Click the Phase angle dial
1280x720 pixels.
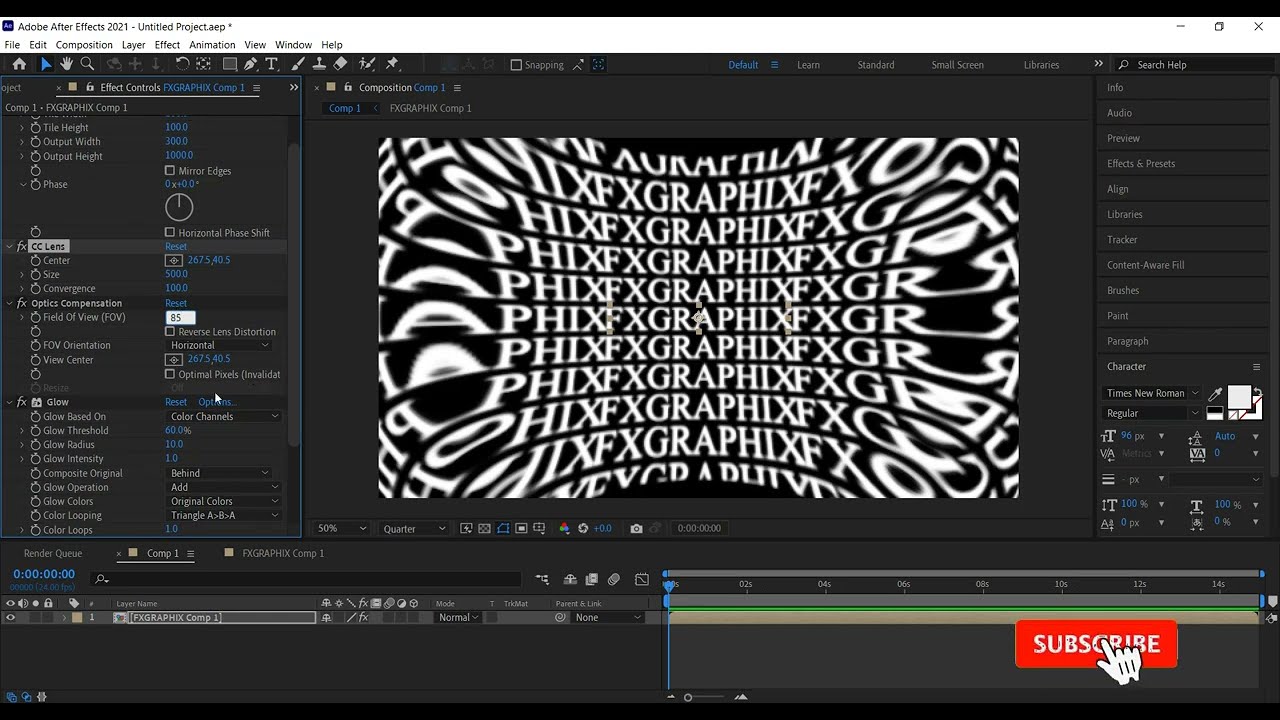179,207
